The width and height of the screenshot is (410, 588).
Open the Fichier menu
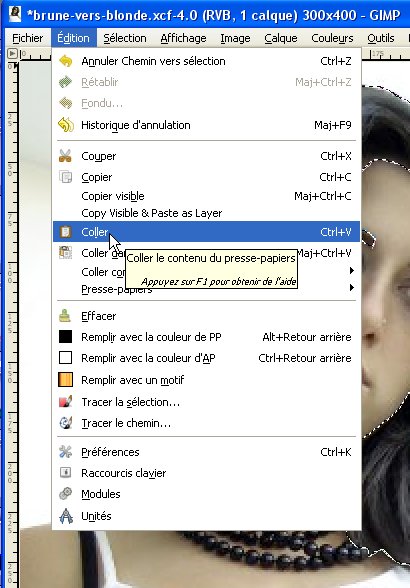coord(28,38)
